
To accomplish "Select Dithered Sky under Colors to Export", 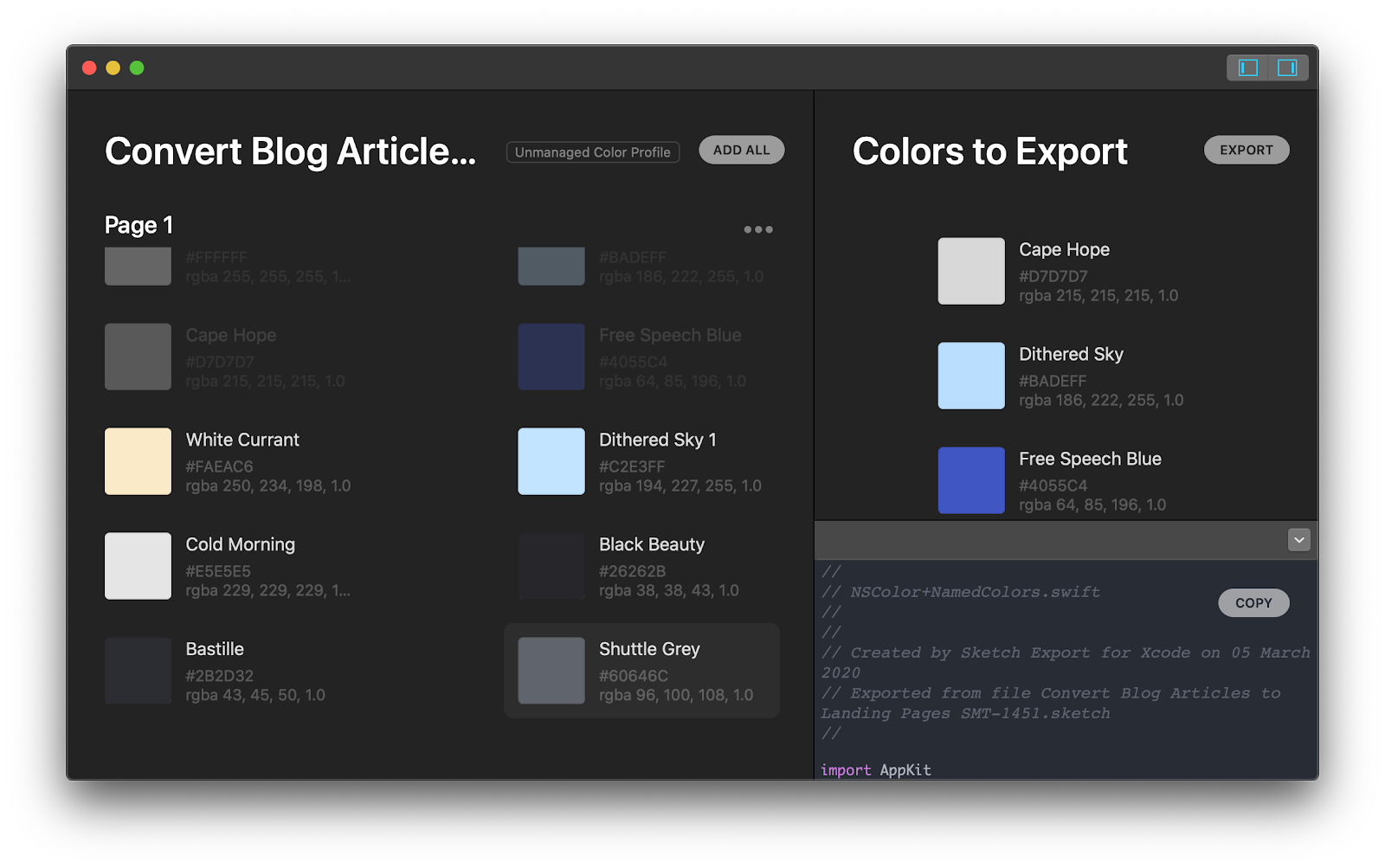I will (970, 375).
